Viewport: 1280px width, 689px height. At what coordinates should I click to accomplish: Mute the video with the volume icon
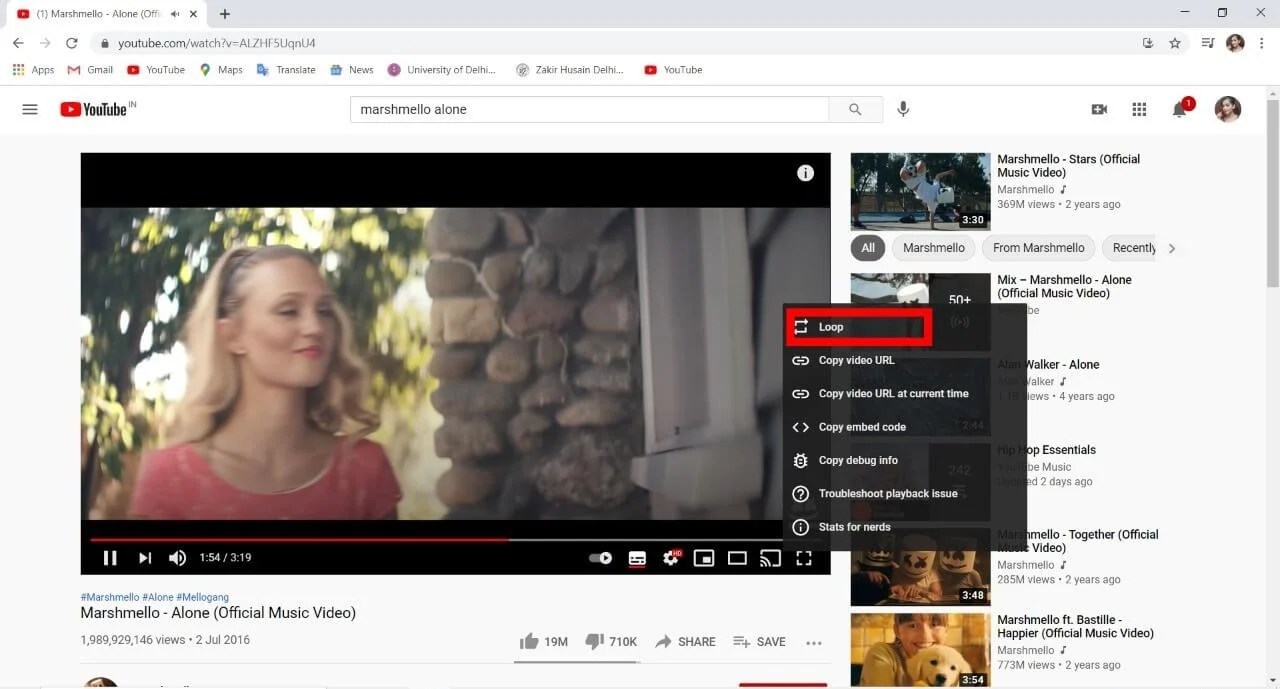[177, 558]
